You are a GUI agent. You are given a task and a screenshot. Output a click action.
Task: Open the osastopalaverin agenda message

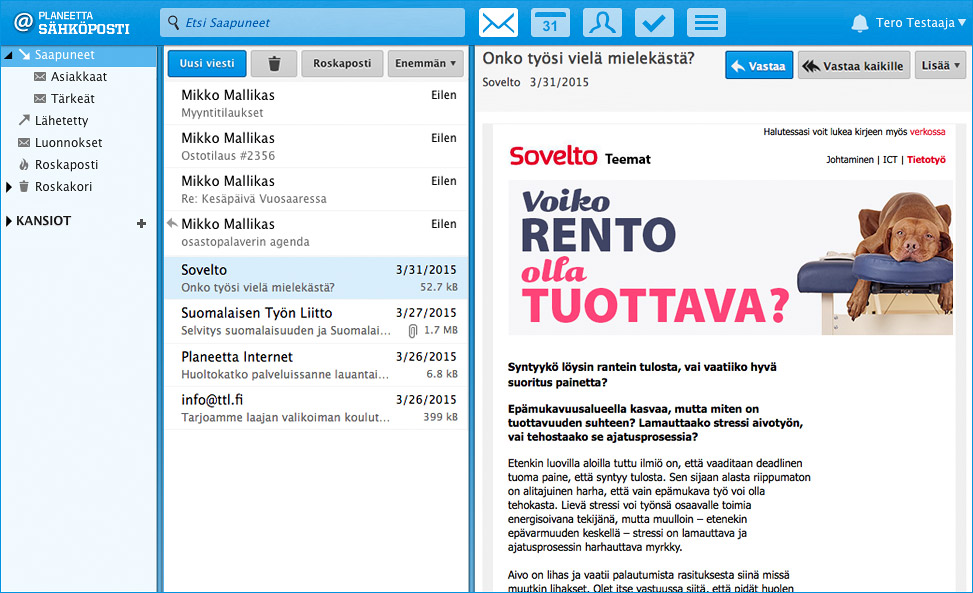(x=316, y=232)
